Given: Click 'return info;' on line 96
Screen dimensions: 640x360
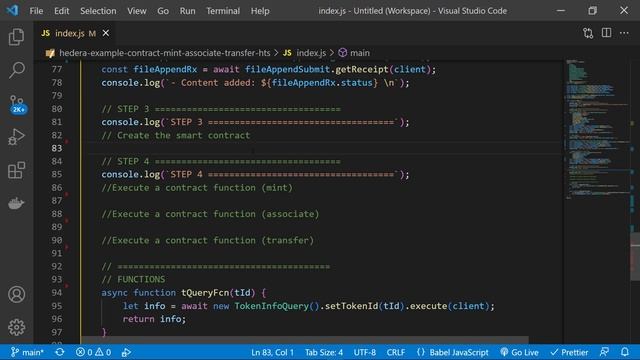Looking at the screenshot, I should (x=154, y=319).
